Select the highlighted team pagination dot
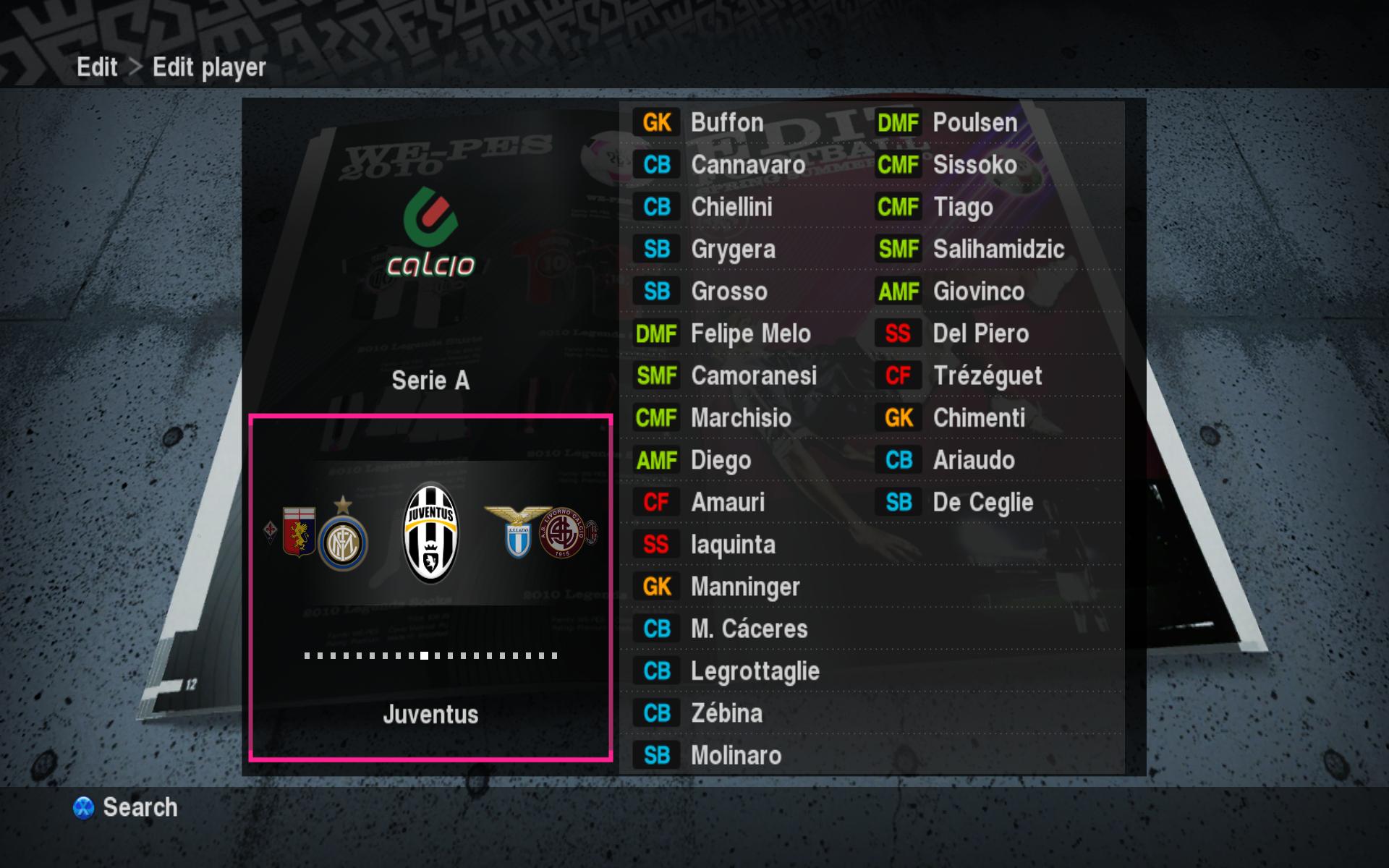Screen dimensions: 1389x868 coord(424,656)
